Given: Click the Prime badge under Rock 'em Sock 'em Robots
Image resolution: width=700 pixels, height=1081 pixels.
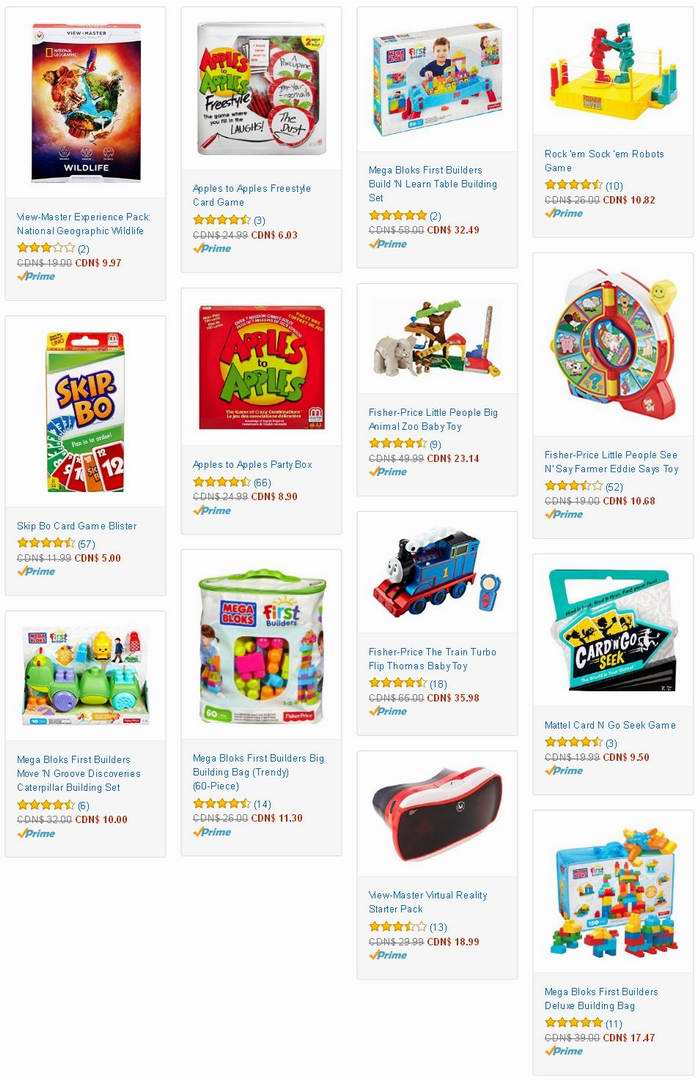Looking at the screenshot, I should pos(563,214).
